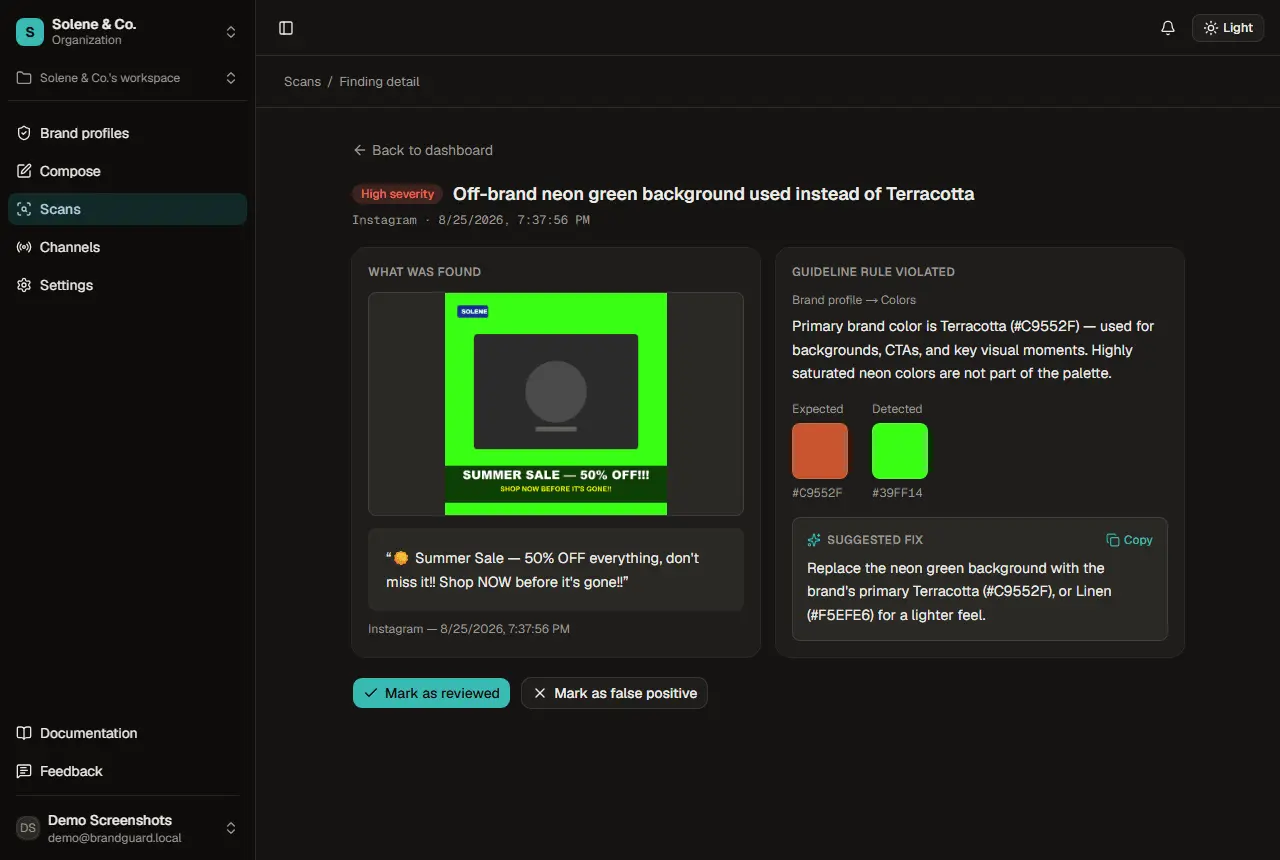Screen dimensions: 1280x860
Task: Click the High severity badge
Action: click(397, 194)
